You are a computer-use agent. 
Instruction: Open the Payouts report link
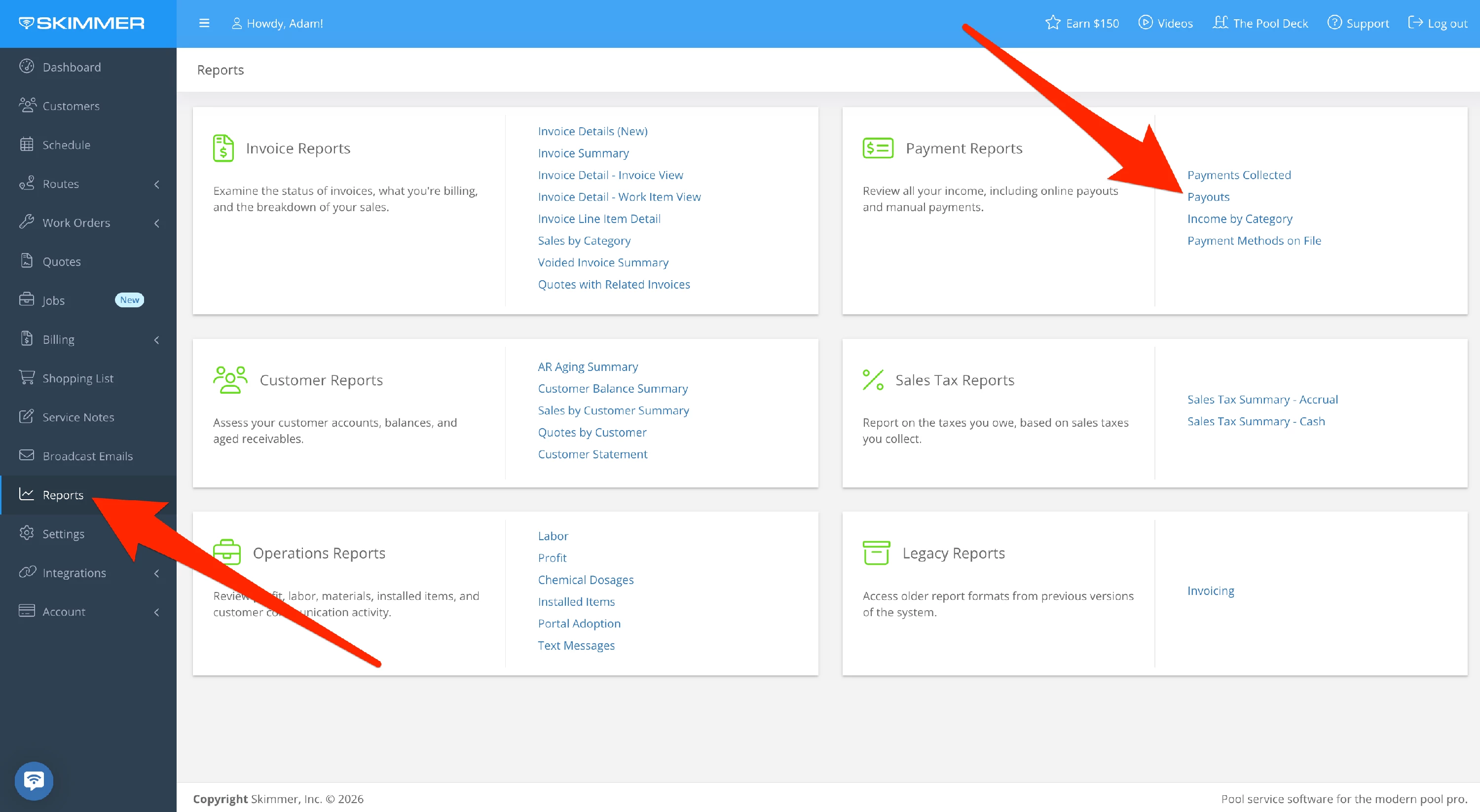pyautogui.click(x=1208, y=196)
